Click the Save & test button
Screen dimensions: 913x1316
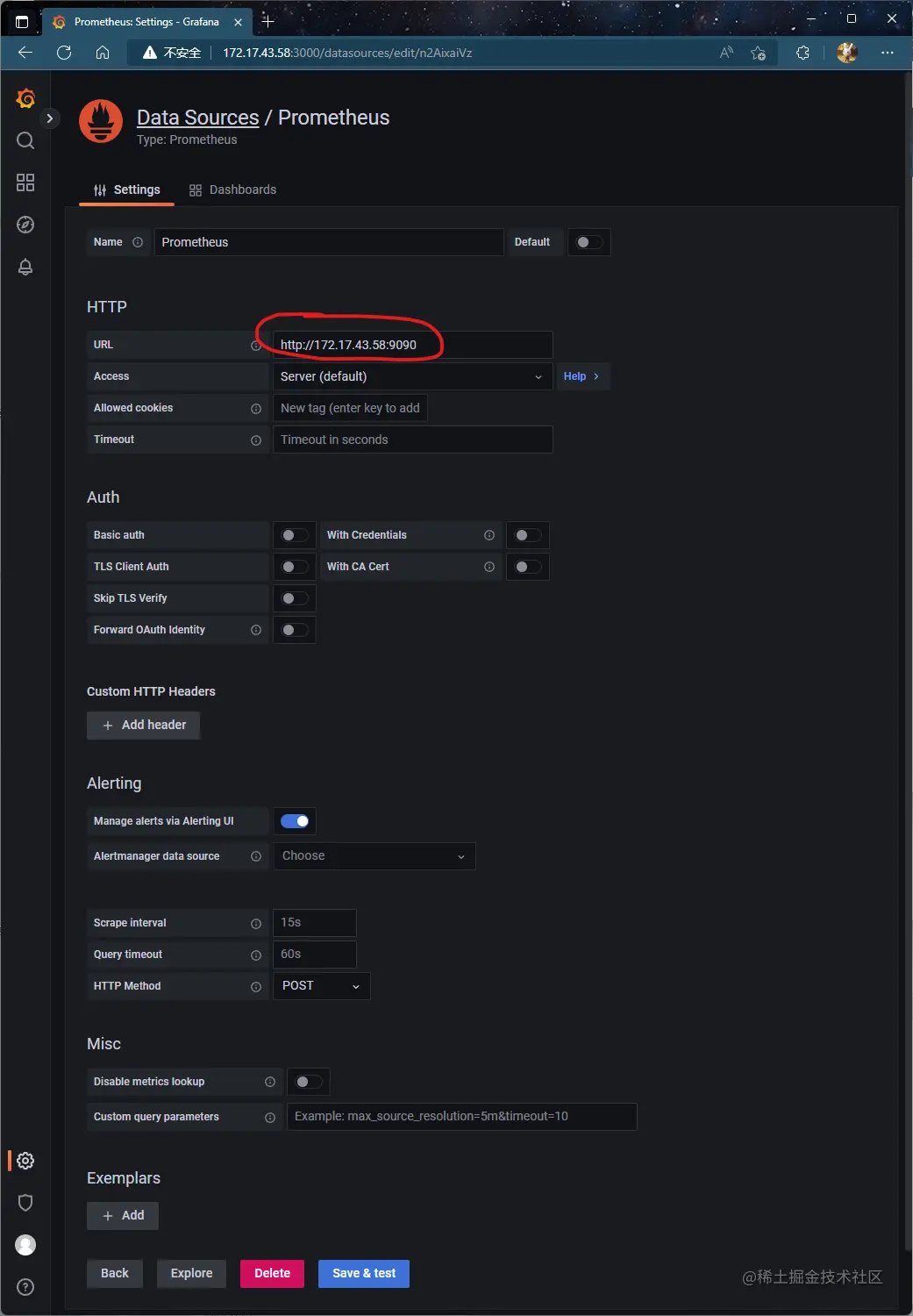(364, 1273)
